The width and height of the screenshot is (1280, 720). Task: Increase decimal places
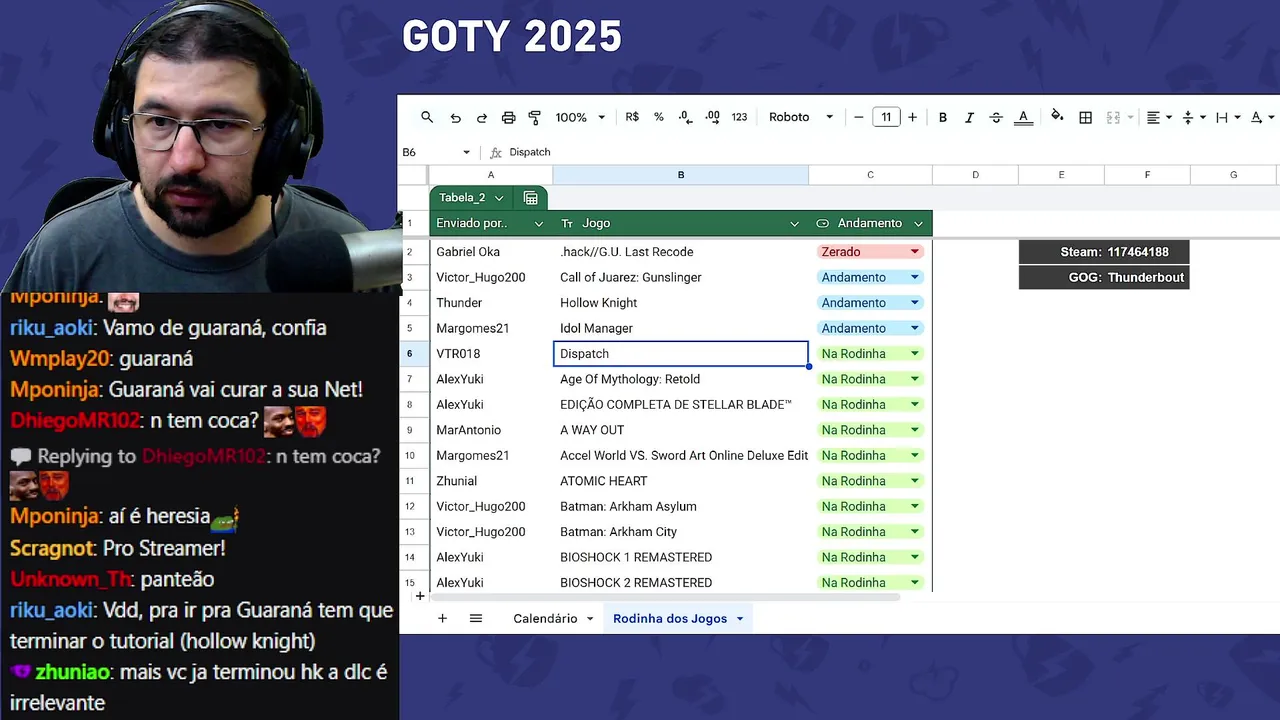click(712, 117)
